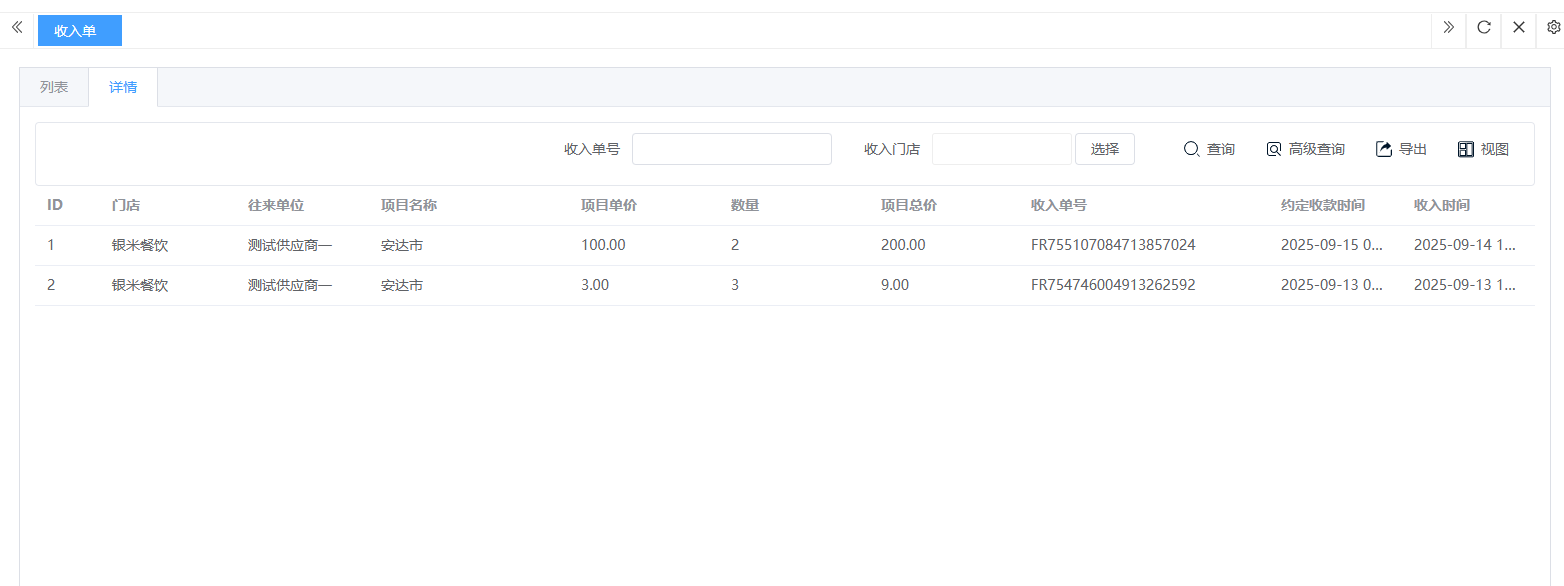
Task: Close the current tab with X icon
Action: click(x=1518, y=28)
